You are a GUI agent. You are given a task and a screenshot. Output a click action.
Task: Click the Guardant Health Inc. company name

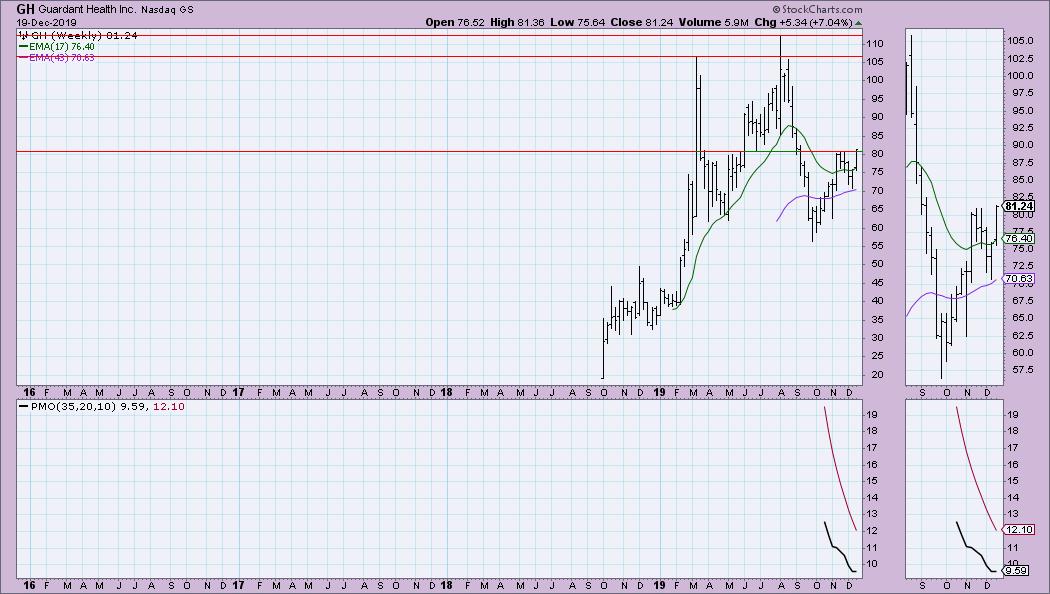87,10
